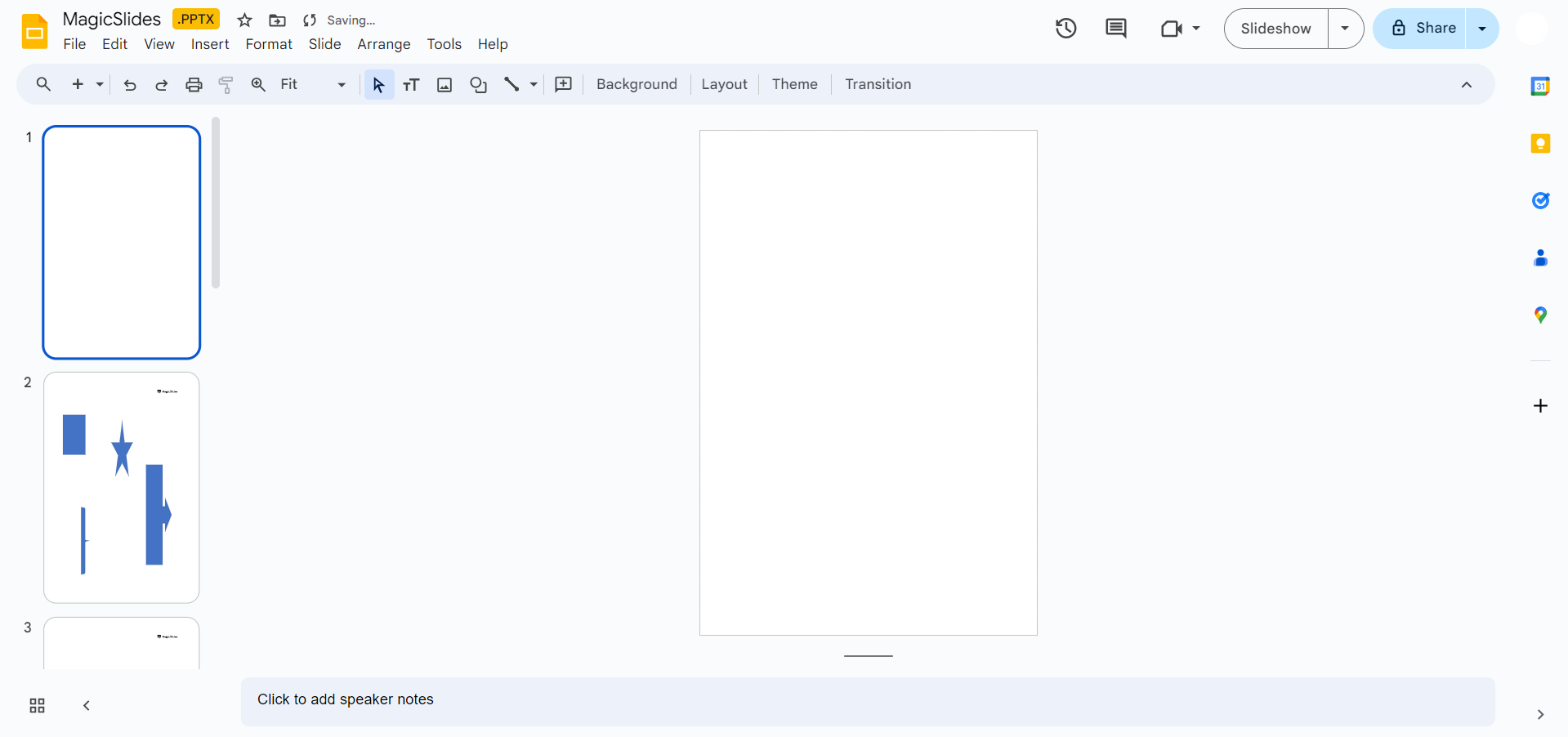Choose the Select arrow cursor tool
The height and width of the screenshot is (737, 1568).
click(379, 84)
